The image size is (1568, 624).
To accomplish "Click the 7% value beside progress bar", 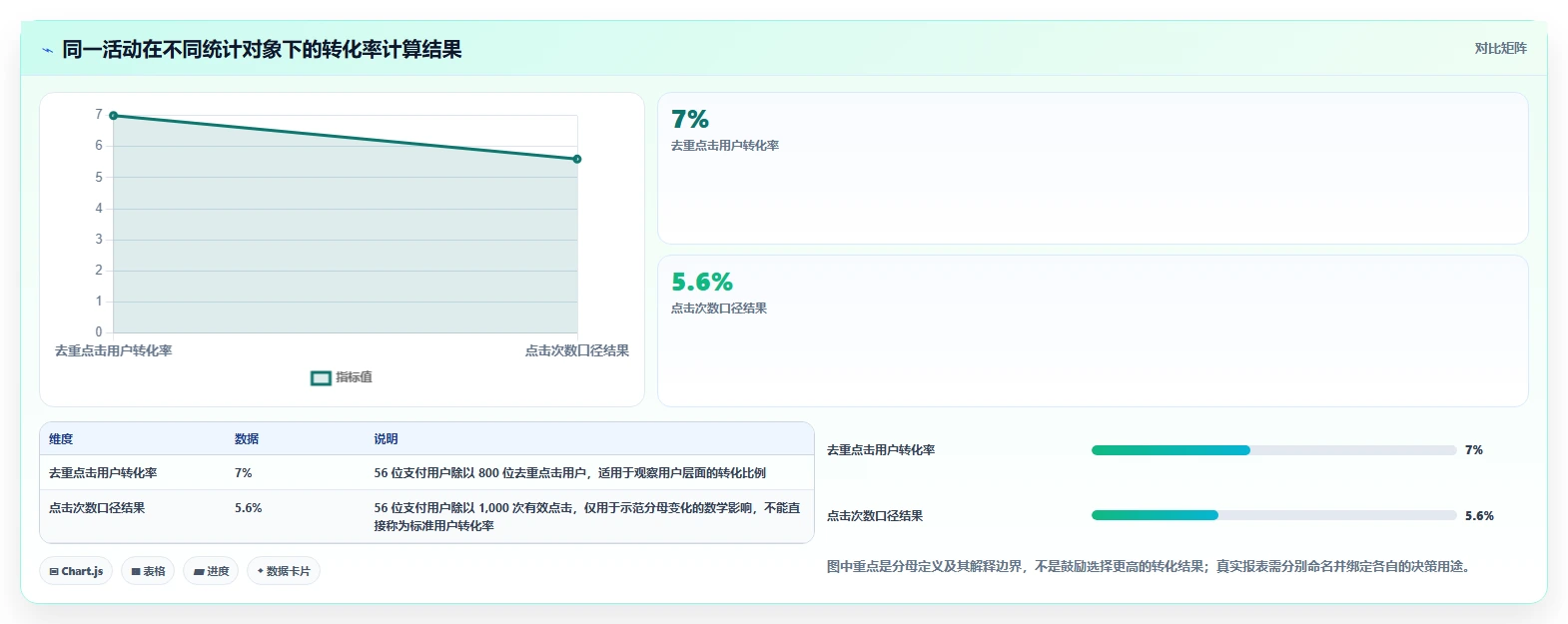I will [x=1474, y=450].
